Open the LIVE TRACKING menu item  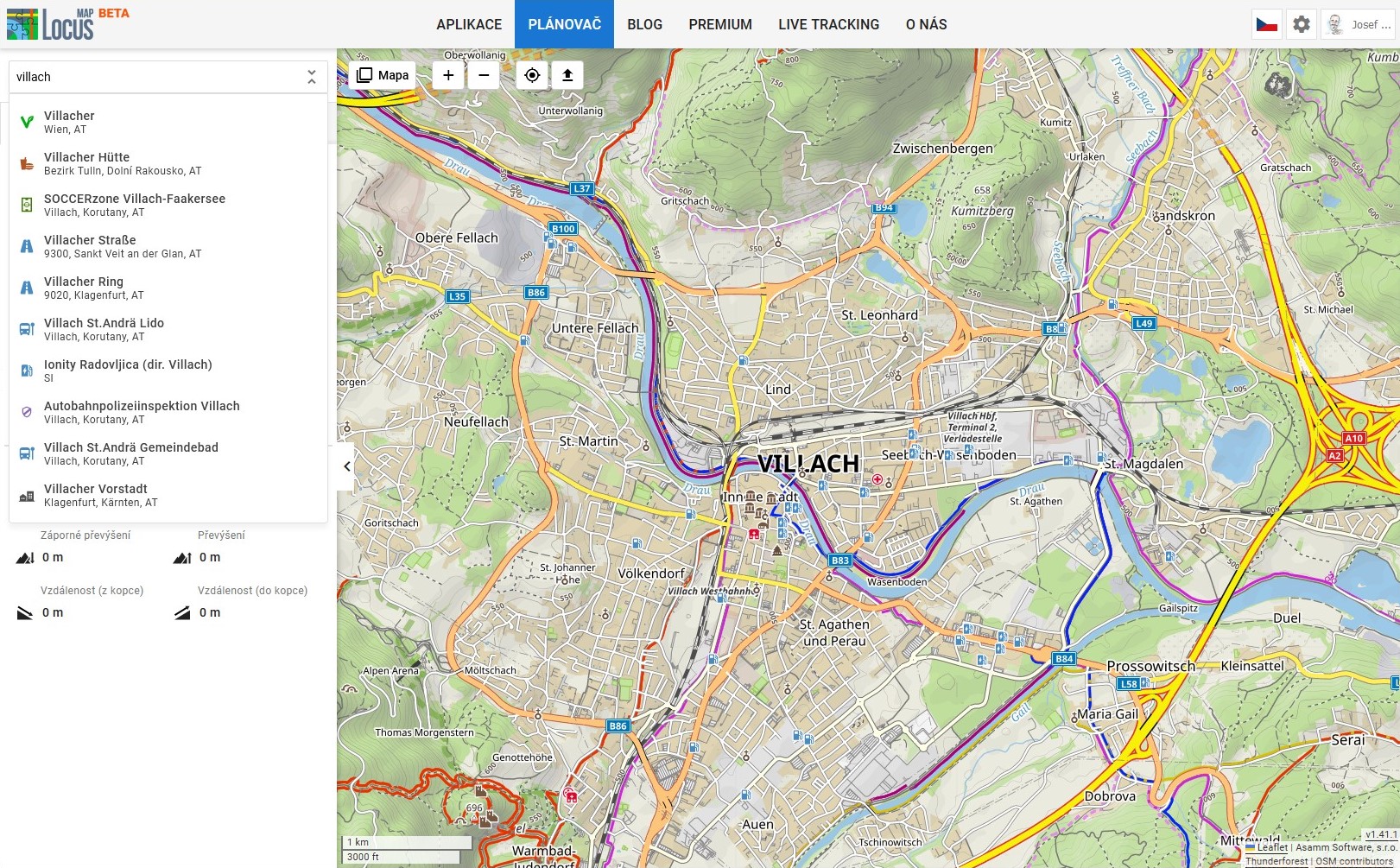click(x=828, y=24)
